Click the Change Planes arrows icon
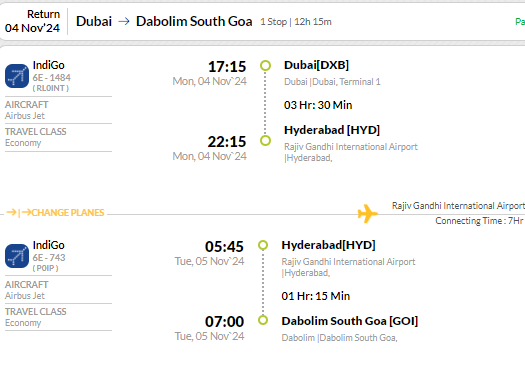The width and height of the screenshot is (525, 369). coord(19,212)
